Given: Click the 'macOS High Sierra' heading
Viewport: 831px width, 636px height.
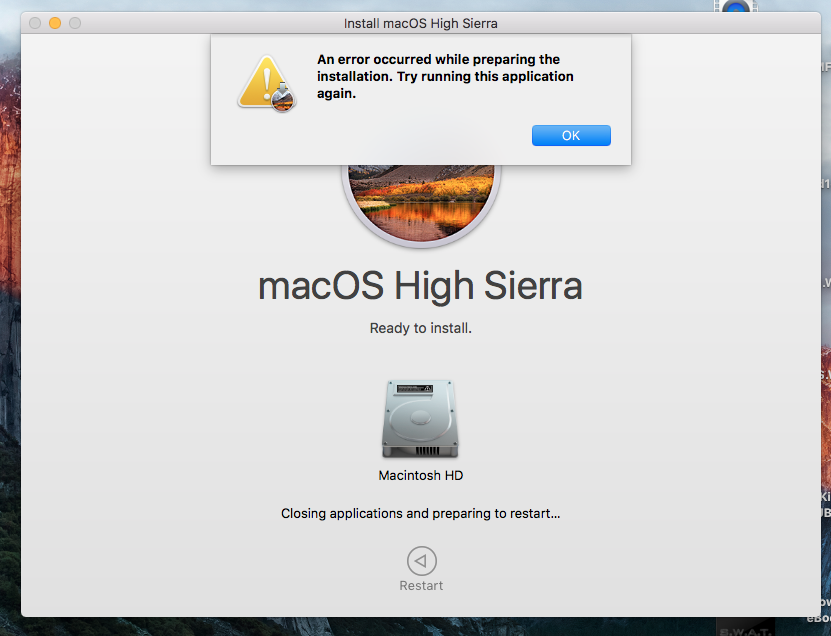Looking at the screenshot, I should point(420,286).
